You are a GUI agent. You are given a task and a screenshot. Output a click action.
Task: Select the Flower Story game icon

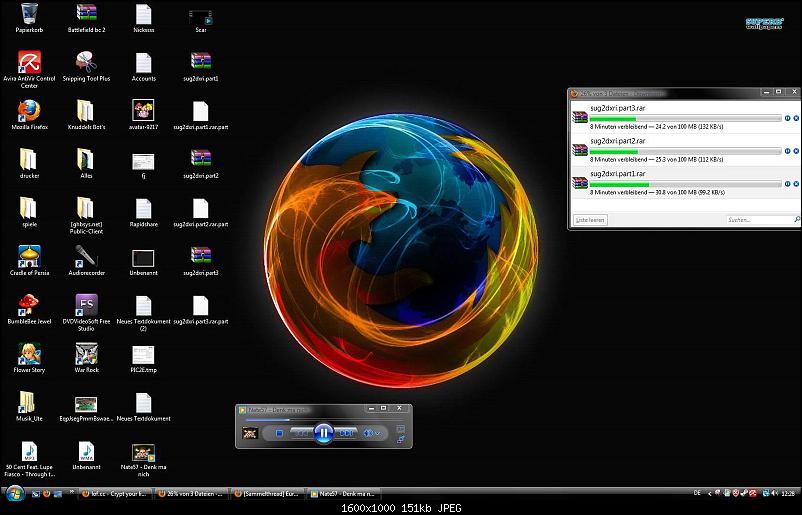coord(29,358)
